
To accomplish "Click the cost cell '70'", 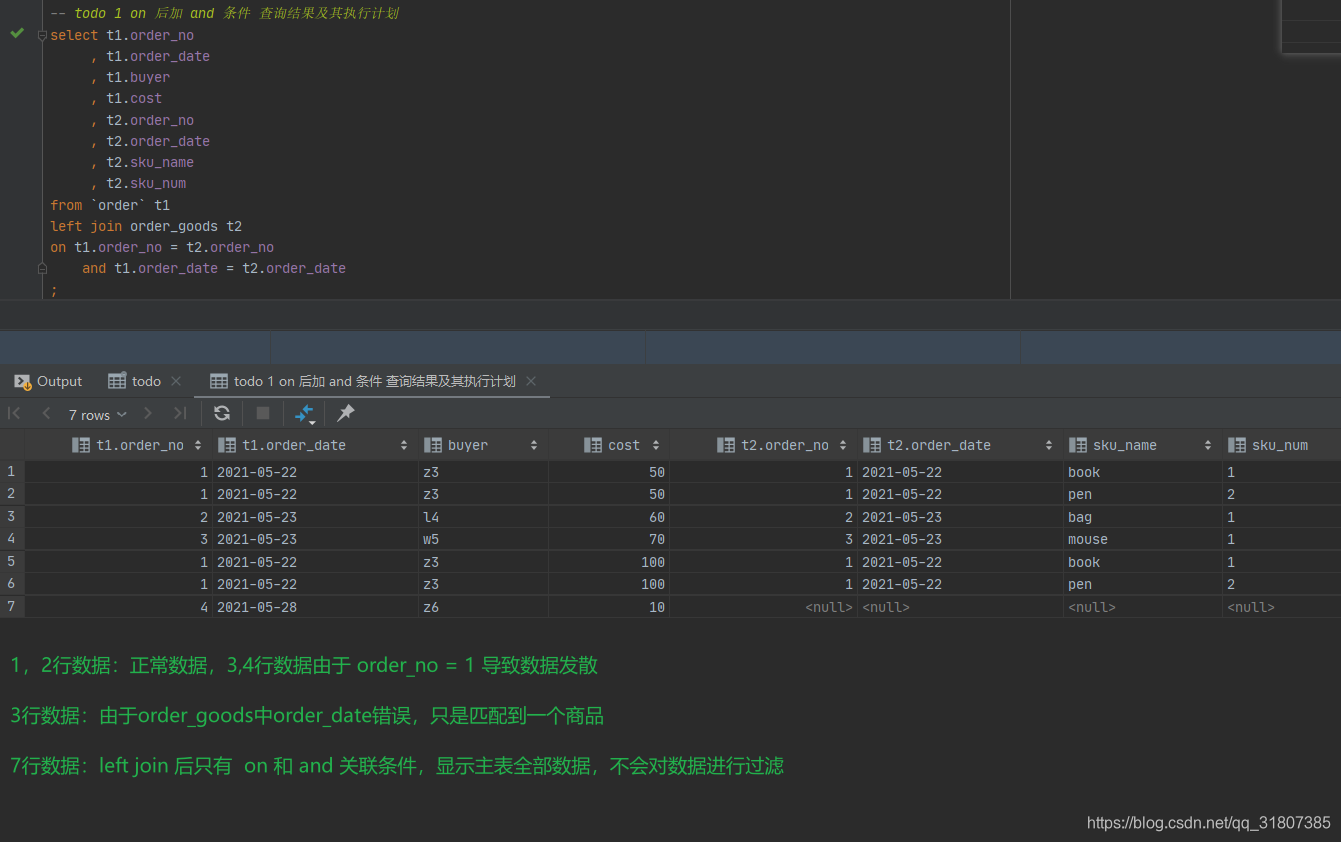I will point(608,539).
